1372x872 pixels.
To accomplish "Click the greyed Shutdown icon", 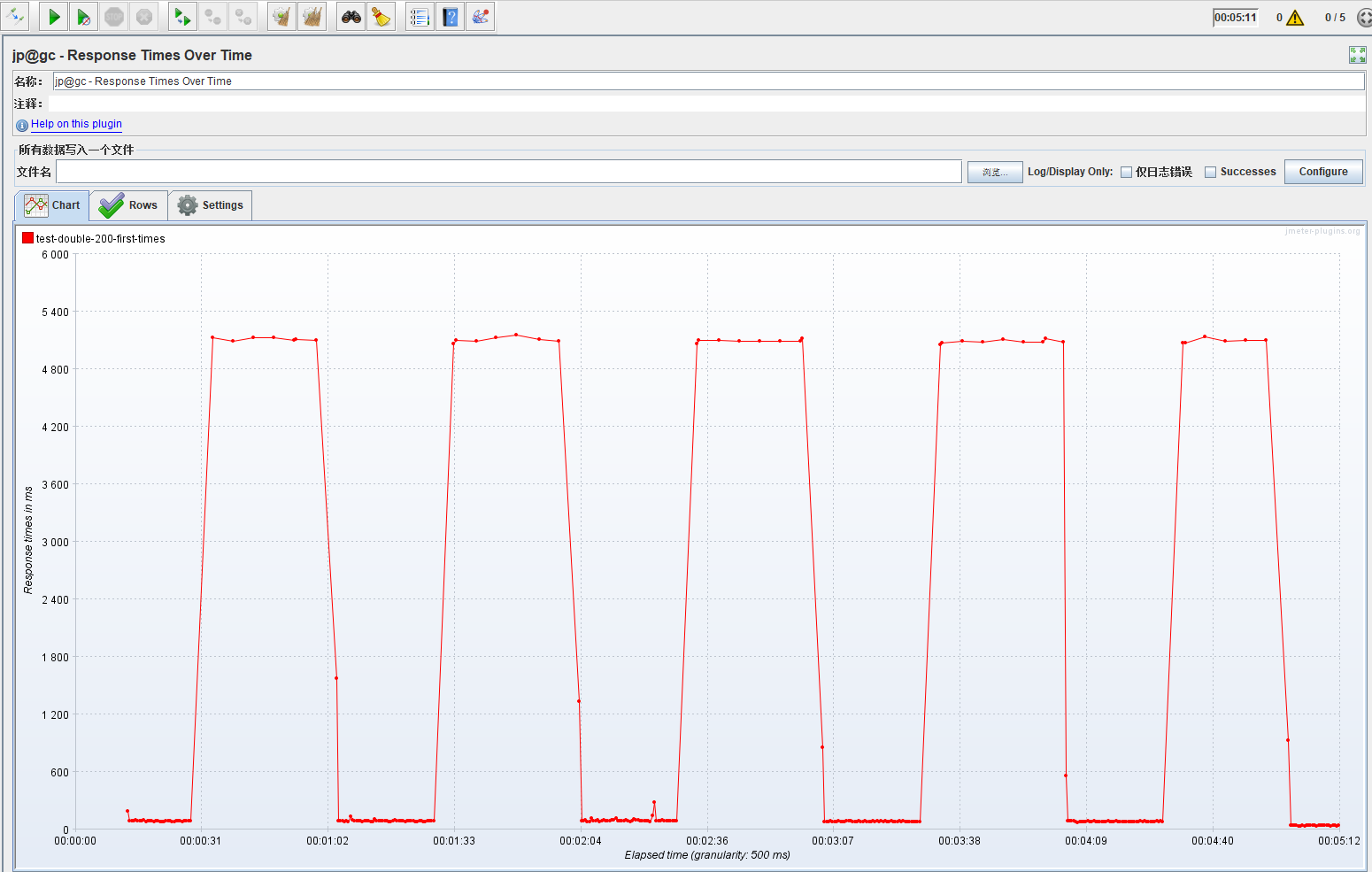I will [144, 16].
